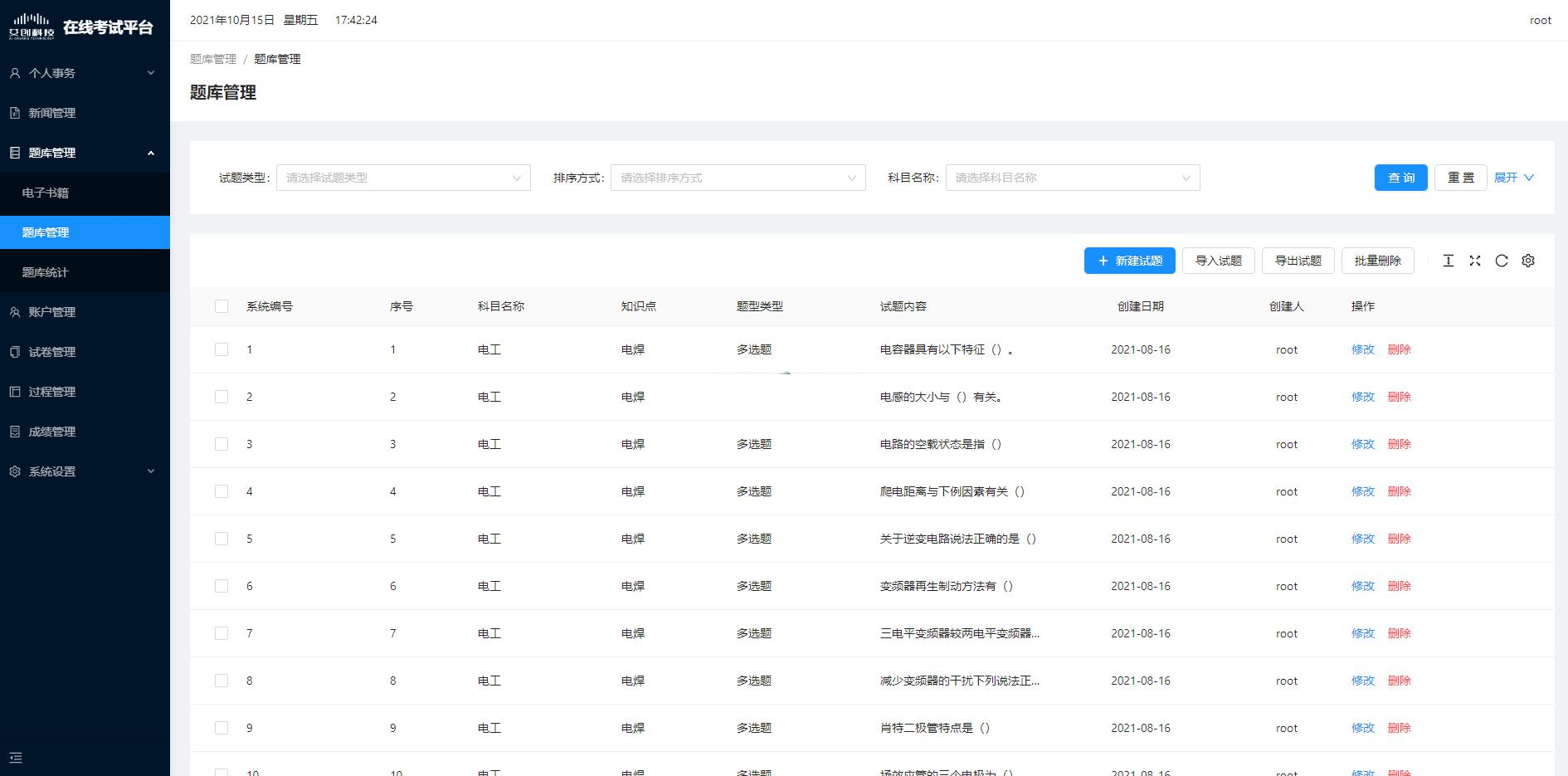This screenshot has width=1568, height=776.
Task: Toggle fullscreen mode for the table
Action: [1474, 261]
